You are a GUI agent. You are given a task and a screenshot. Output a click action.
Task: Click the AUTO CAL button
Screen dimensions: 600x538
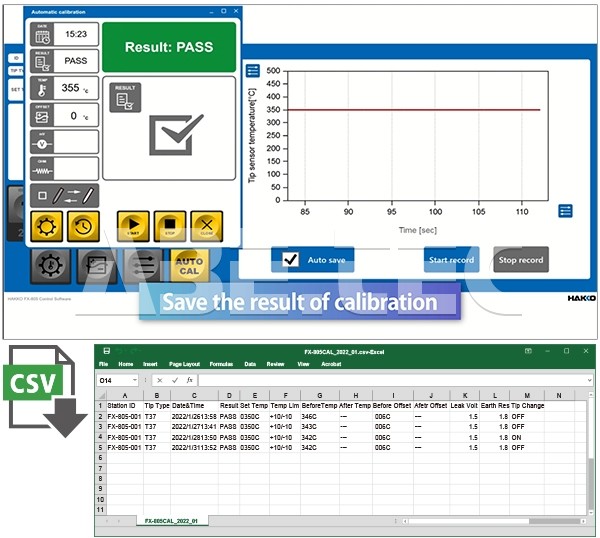point(189,266)
